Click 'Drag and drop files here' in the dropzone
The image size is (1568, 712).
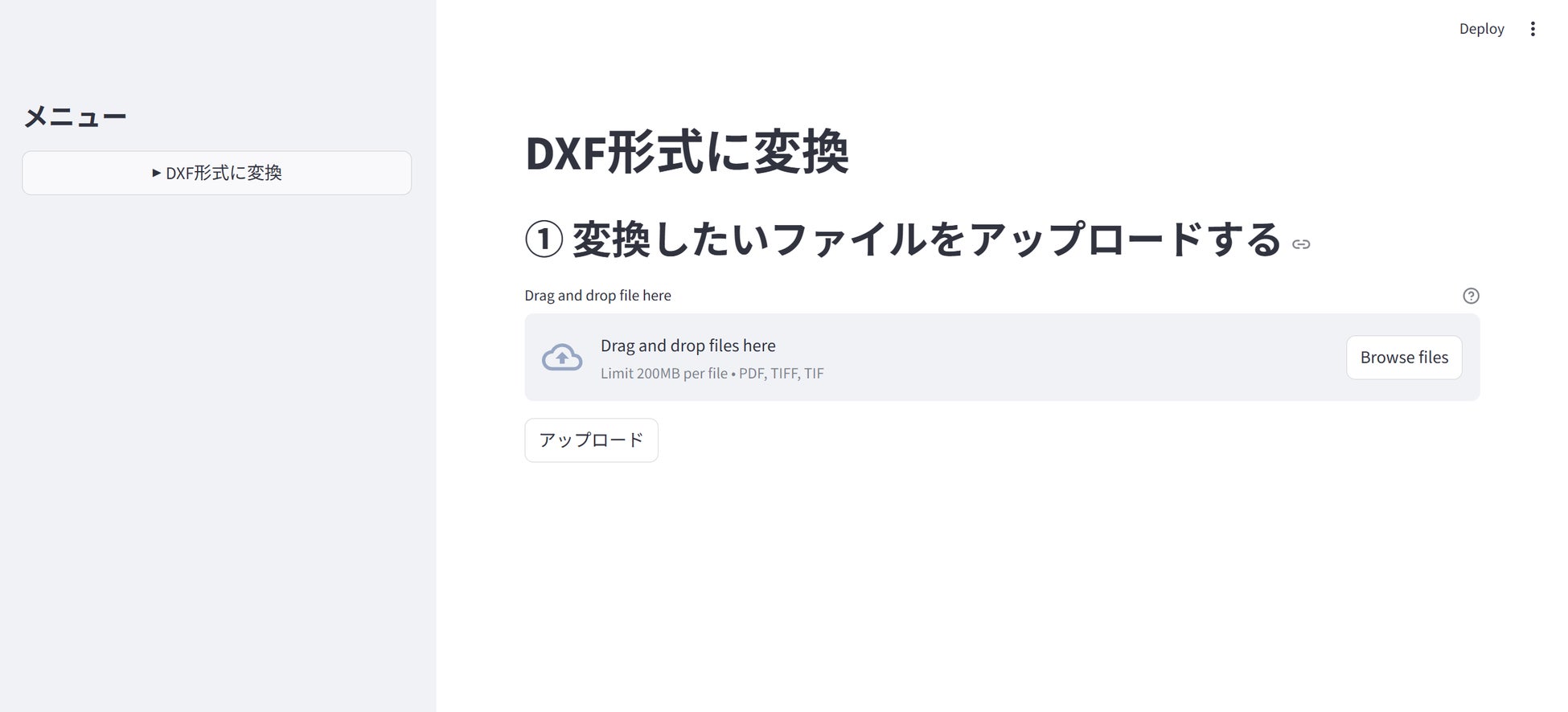point(688,346)
